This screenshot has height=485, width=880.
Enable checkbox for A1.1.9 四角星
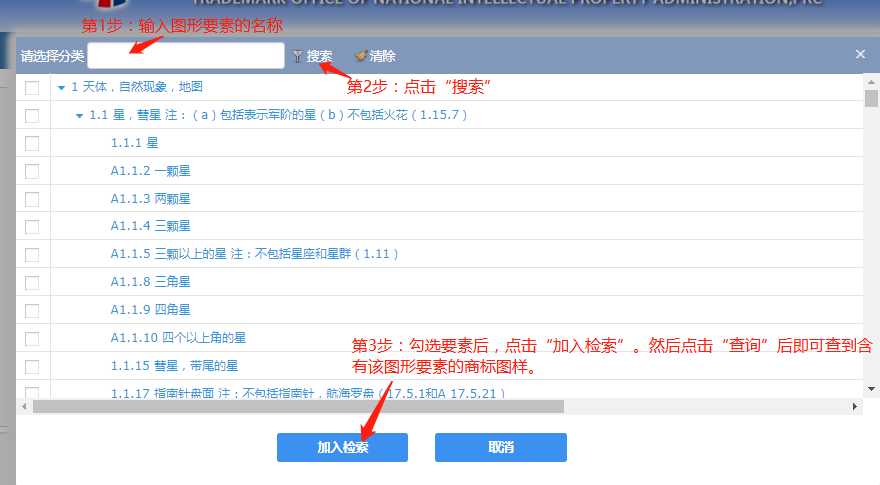pos(32,311)
